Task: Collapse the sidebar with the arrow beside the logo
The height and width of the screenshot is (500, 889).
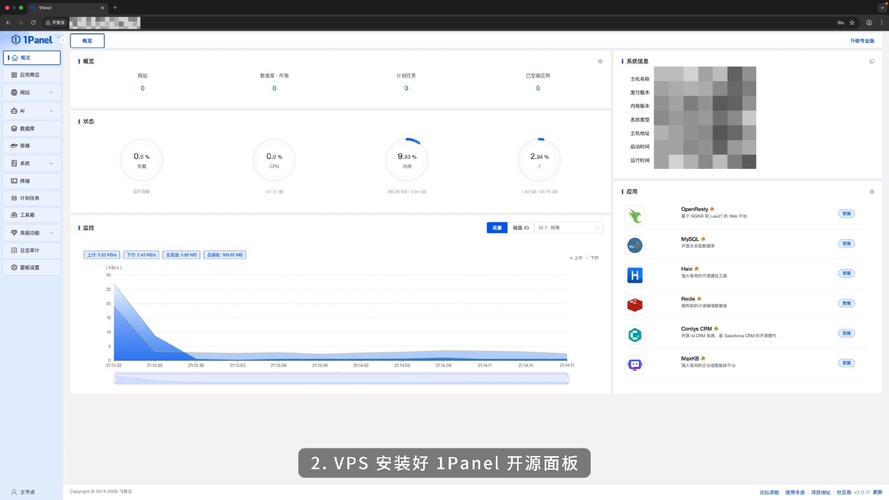Action: pyautogui.click(x=62, y=40)
